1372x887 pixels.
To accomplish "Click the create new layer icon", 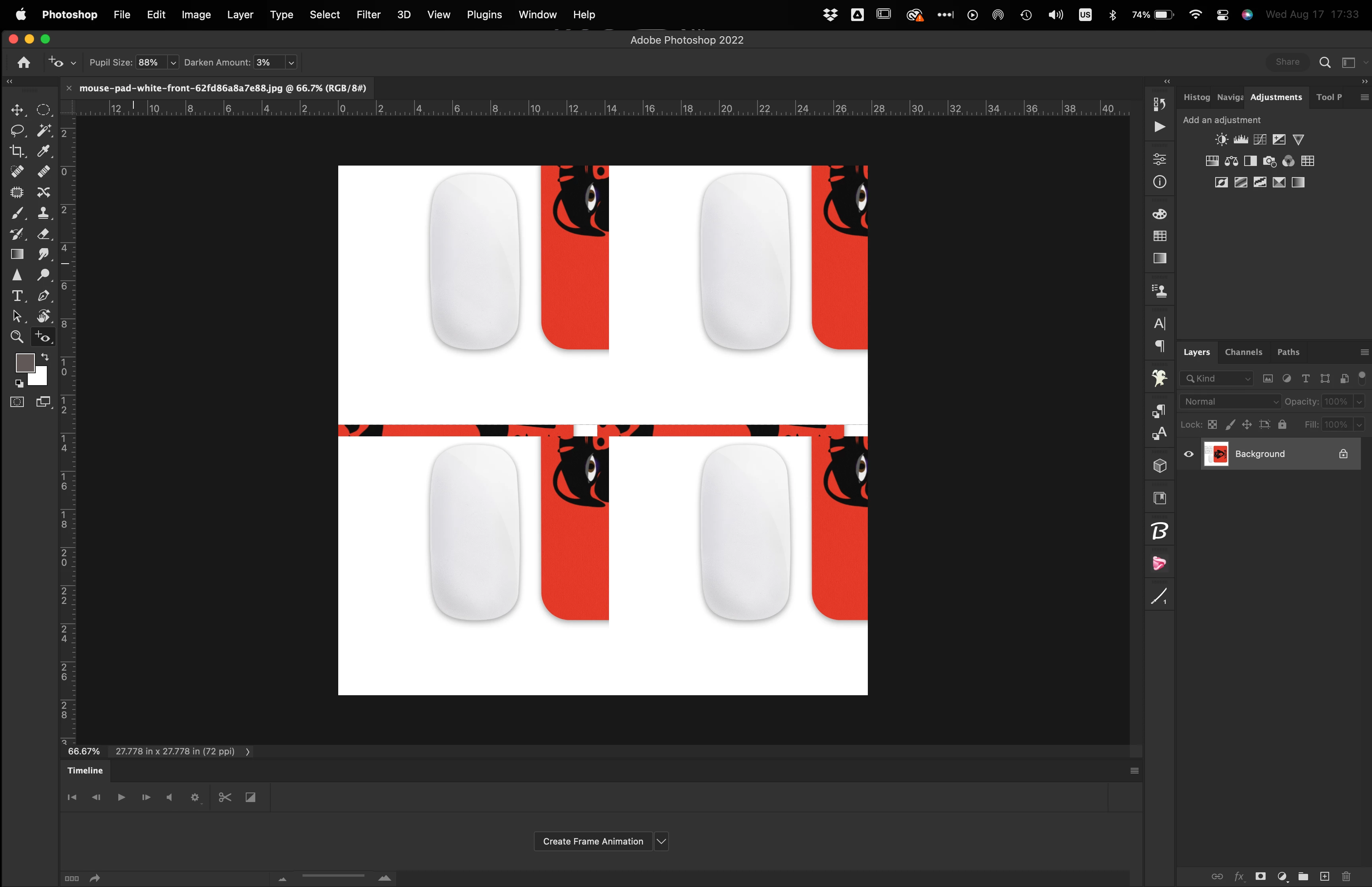I will (1324, 876).
